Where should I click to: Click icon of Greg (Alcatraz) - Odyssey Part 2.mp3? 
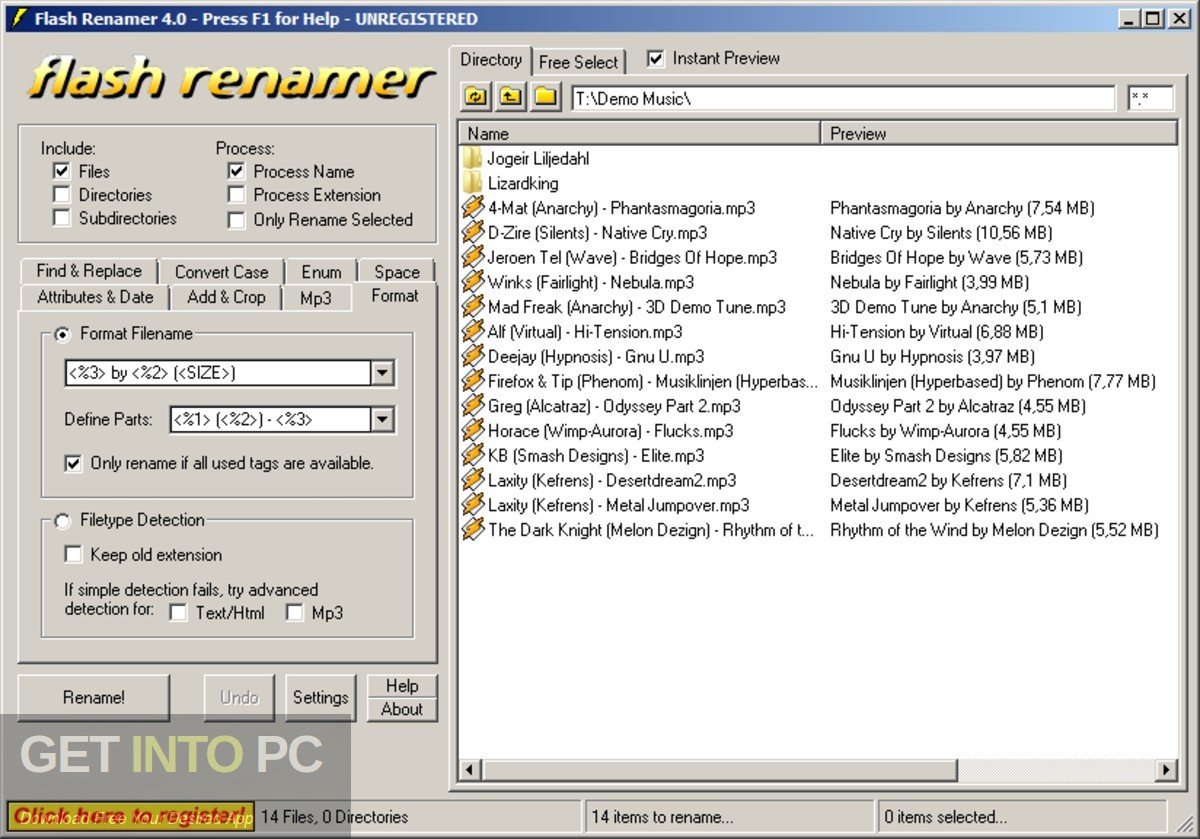click(x=473, y=406)
